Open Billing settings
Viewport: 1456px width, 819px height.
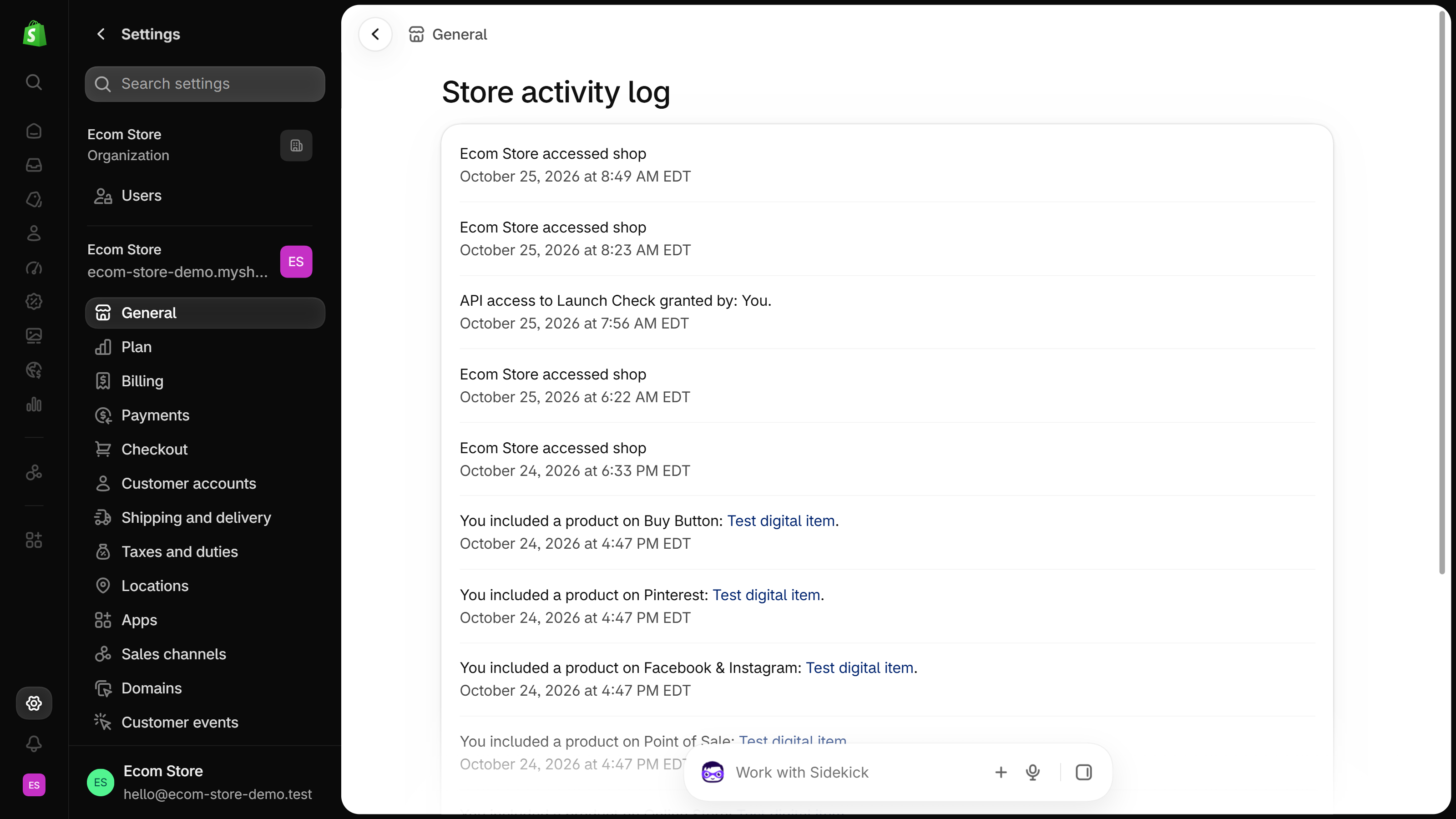[x=205, y=382]
